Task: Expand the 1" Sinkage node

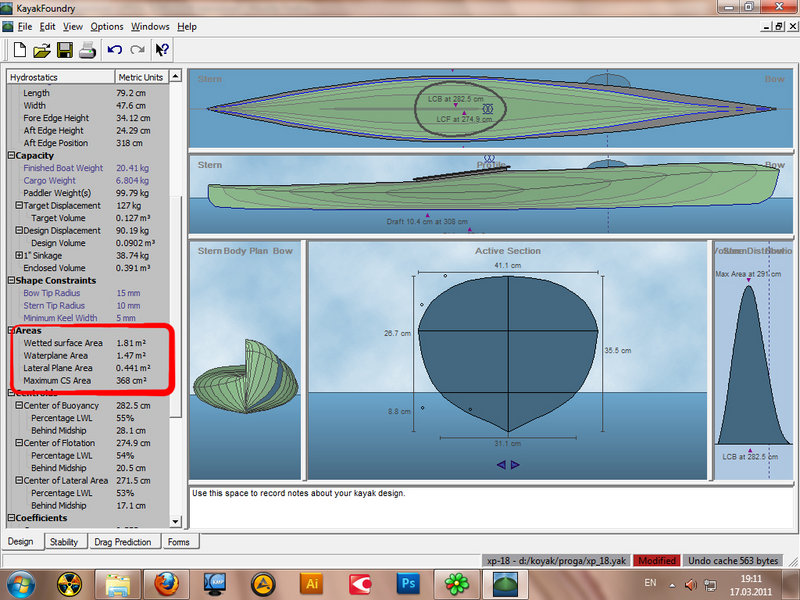Action: [x=19, y=255]
